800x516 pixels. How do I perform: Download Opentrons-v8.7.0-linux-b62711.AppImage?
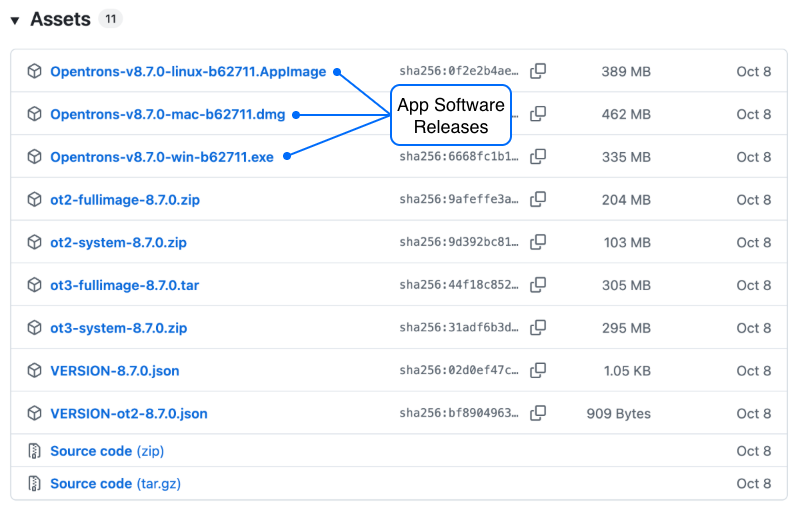point(188,71)
